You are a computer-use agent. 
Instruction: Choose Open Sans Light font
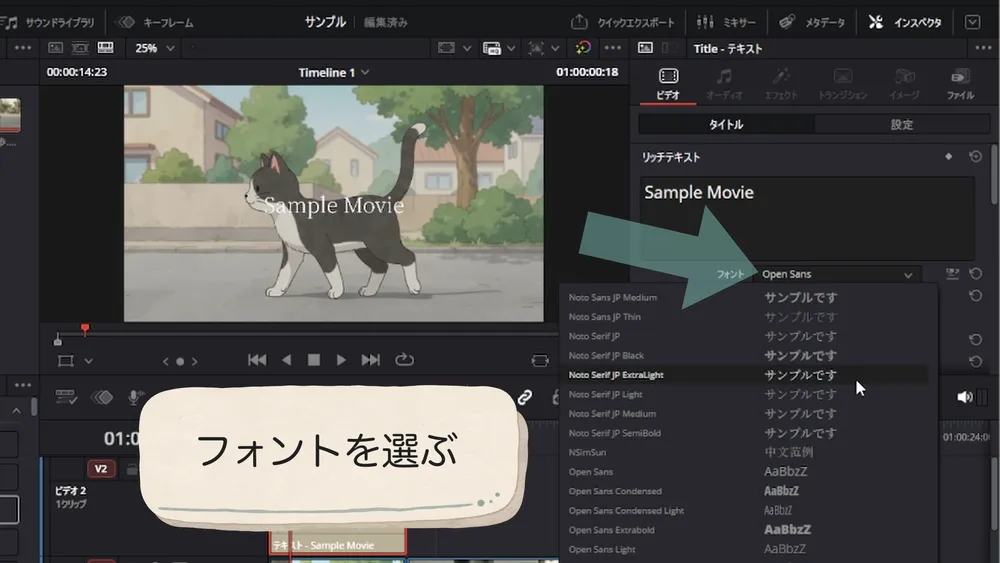(743, 549)
